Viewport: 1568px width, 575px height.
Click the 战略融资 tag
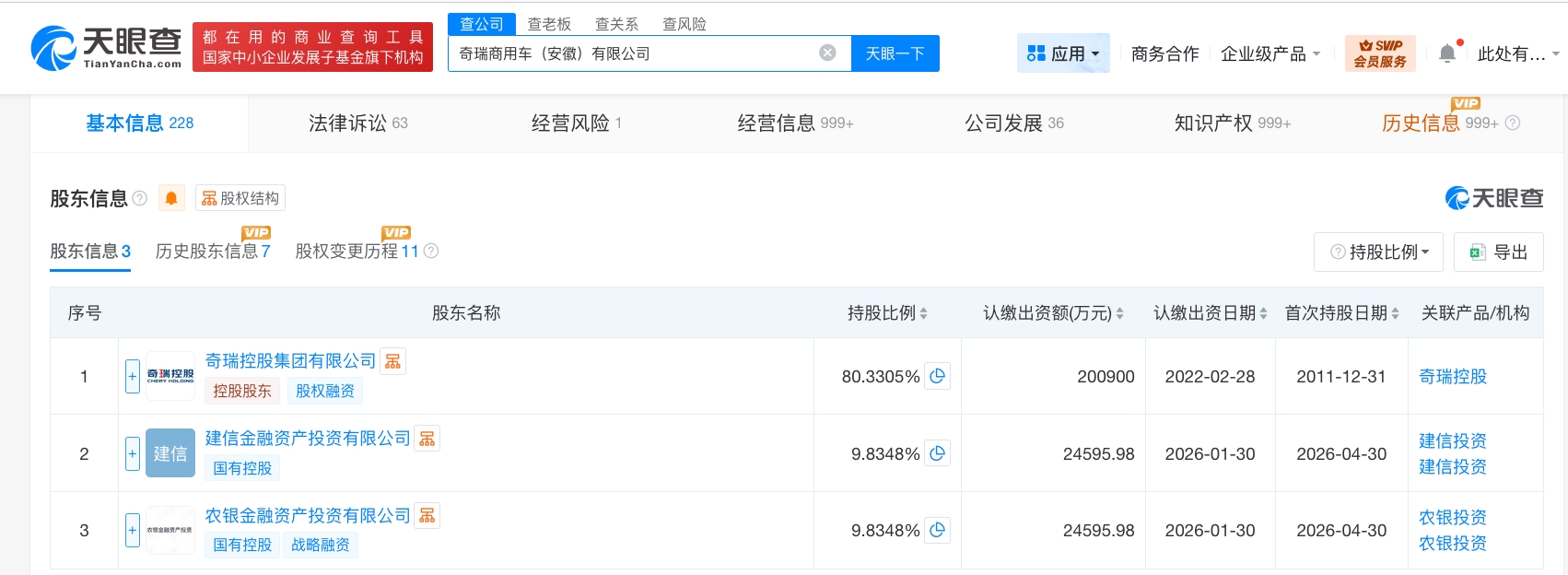coord(321,545)
